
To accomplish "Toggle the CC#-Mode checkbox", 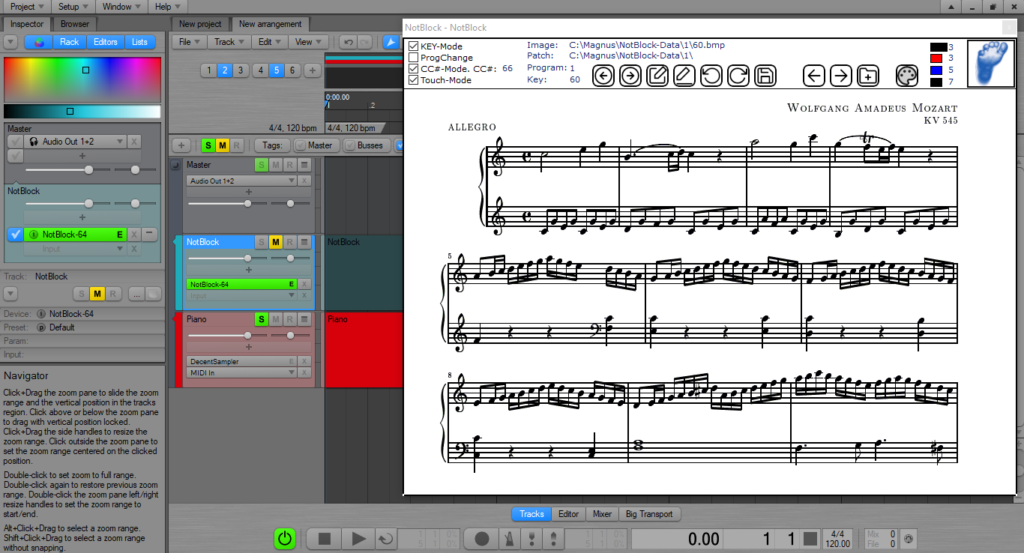I will pyautogui.click(x=413, y=69).
